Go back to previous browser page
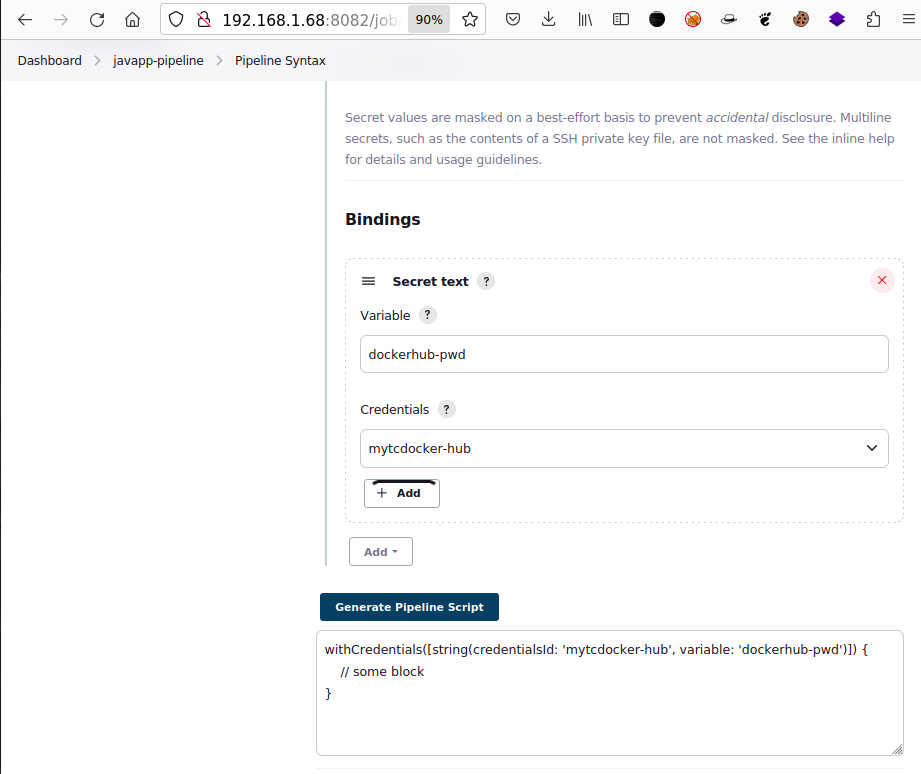Screen dimensions: 921x774 25,20
